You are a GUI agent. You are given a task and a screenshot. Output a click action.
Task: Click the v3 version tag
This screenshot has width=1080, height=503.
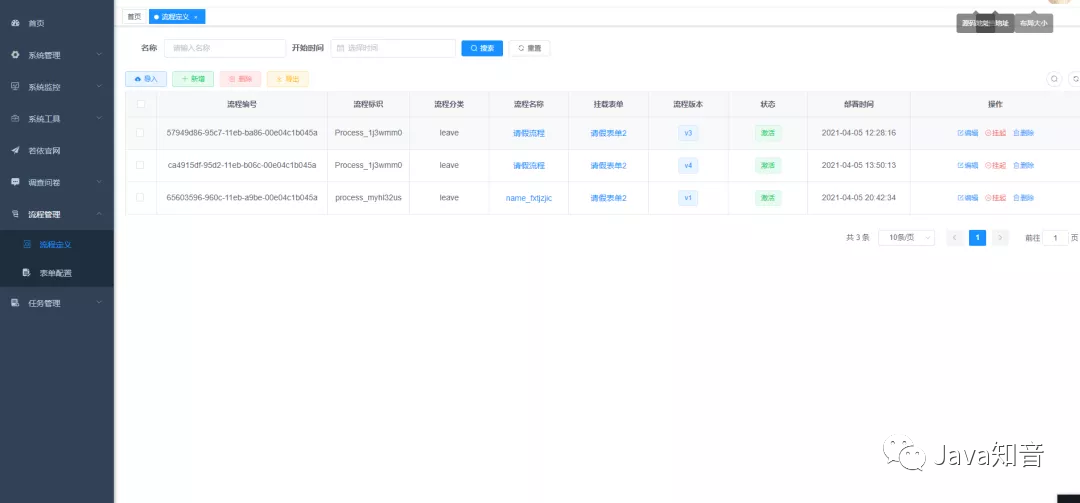tap(688, 133)
